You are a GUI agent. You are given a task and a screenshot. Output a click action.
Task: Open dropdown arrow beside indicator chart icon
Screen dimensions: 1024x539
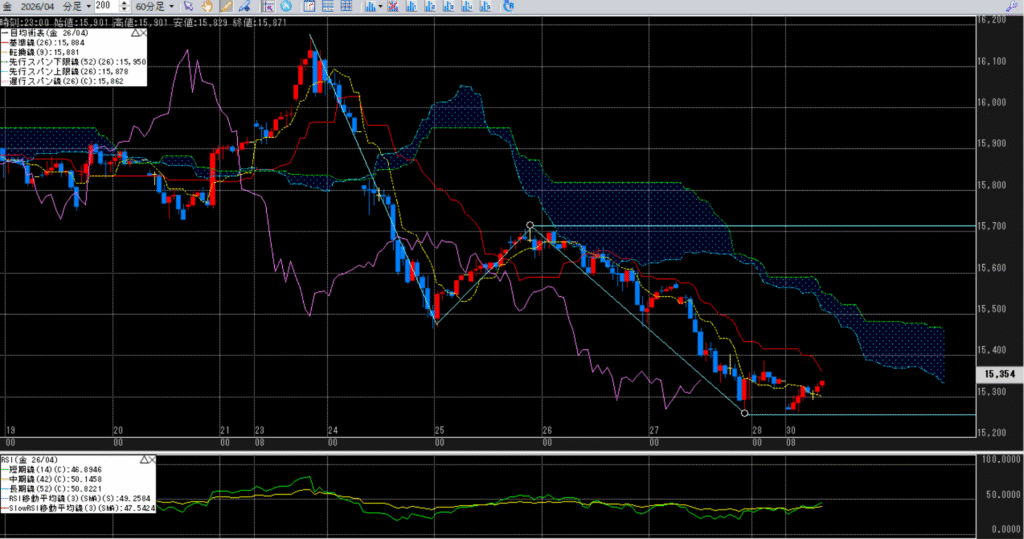(x=380, y=7)
